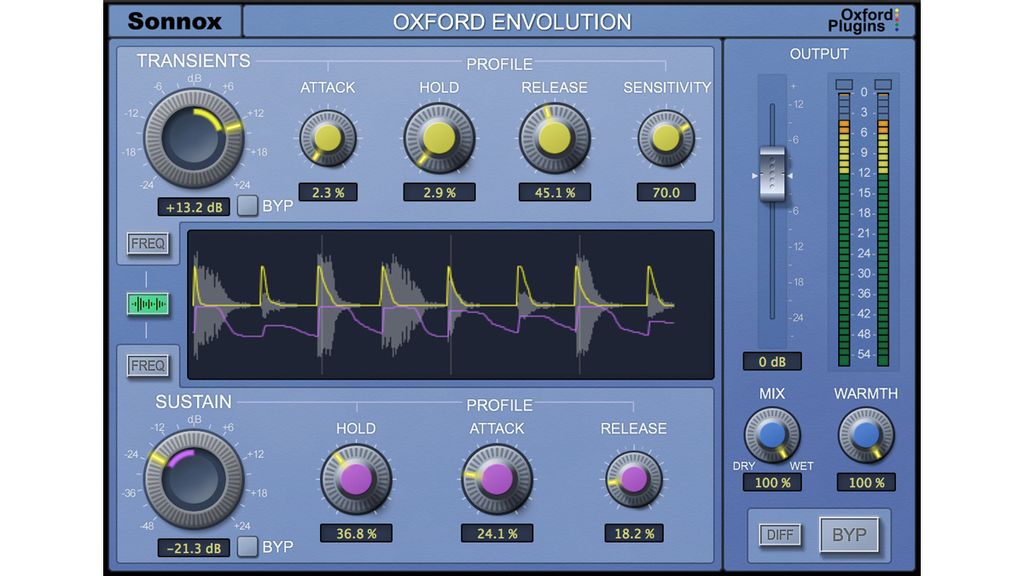
Task: Enable BYP for the Sustain section
Action: [x=249, y=547]
